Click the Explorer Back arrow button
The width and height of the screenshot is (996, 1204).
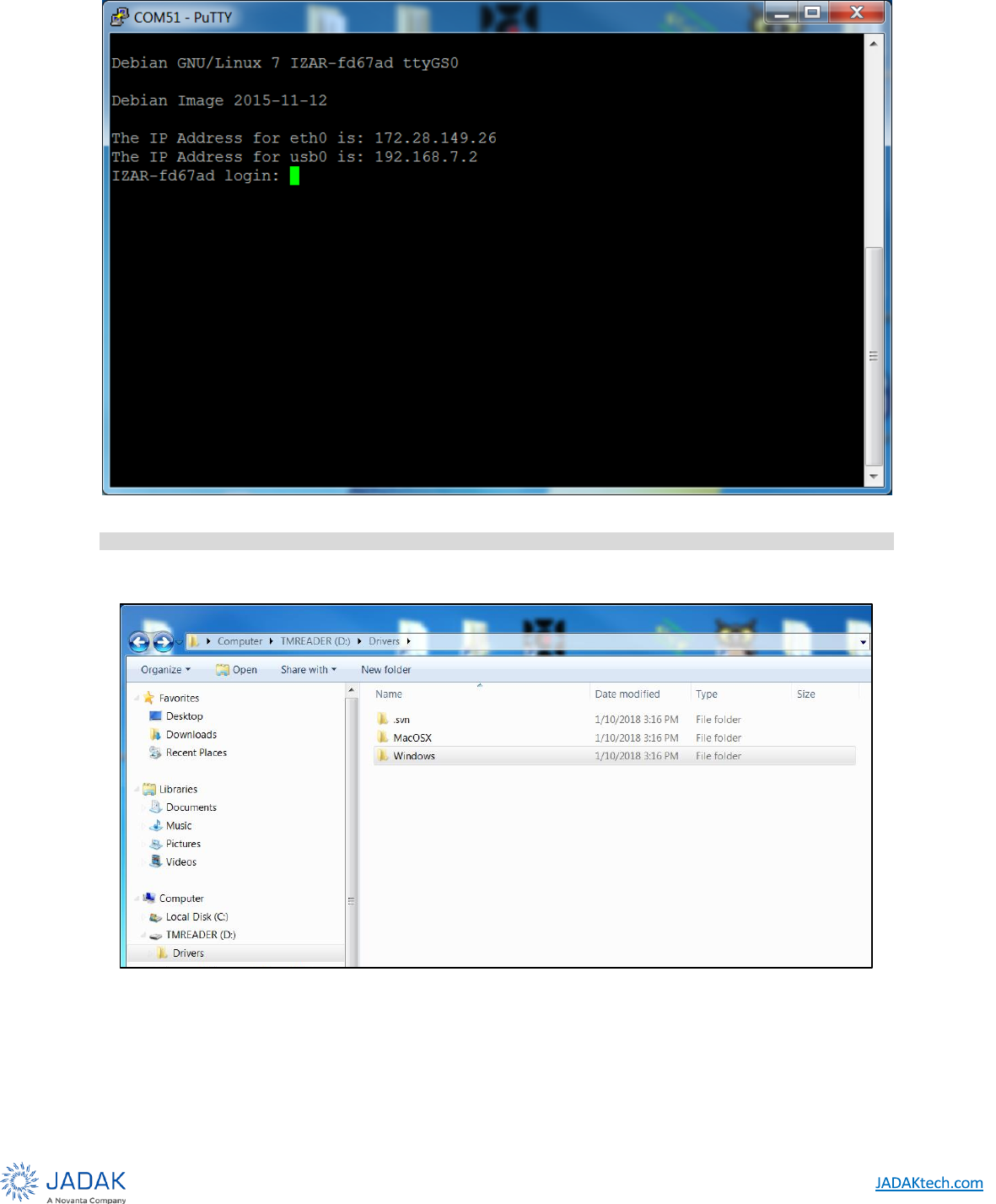(x=139, y=642)
